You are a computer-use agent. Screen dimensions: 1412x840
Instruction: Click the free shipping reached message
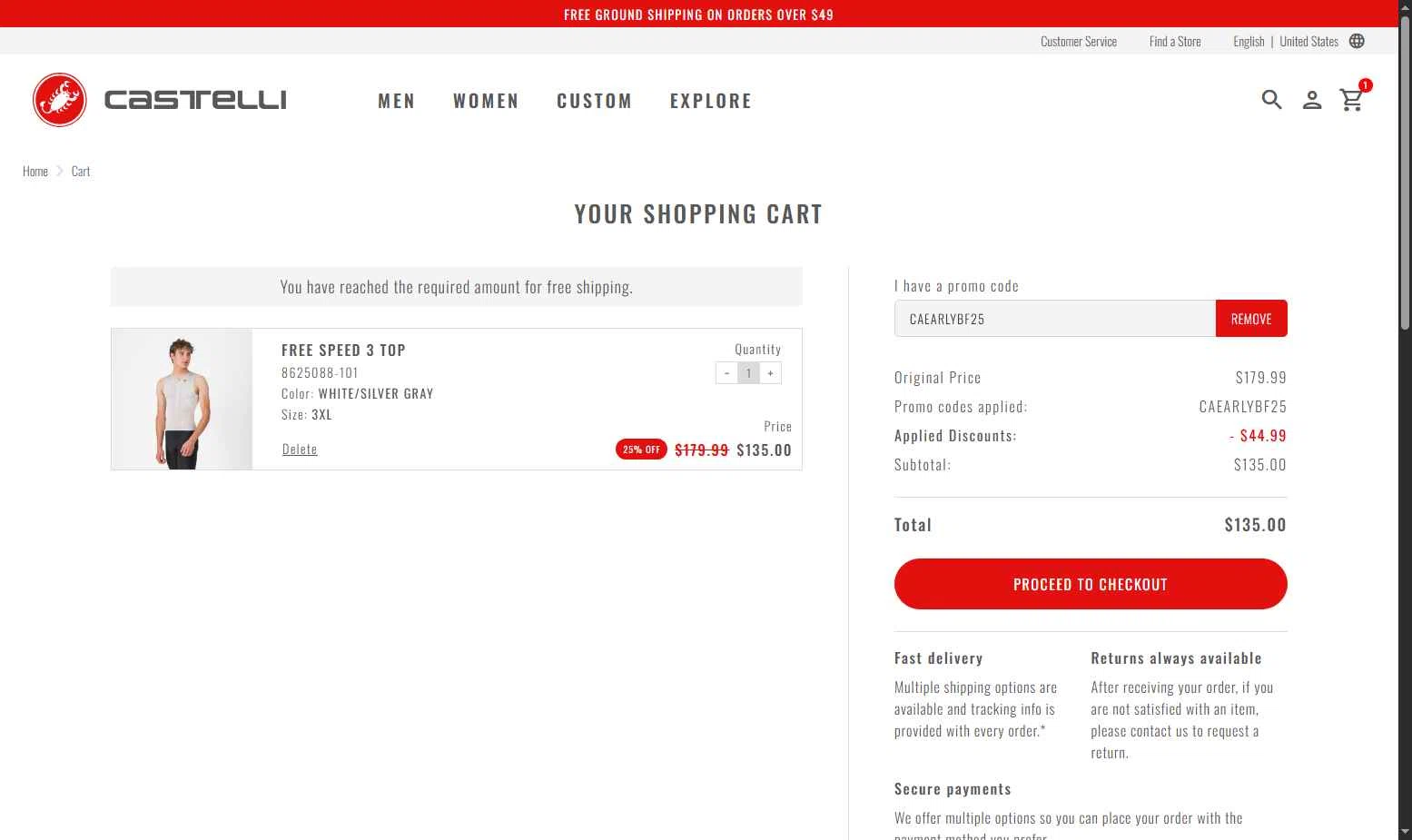coord(457,287)
